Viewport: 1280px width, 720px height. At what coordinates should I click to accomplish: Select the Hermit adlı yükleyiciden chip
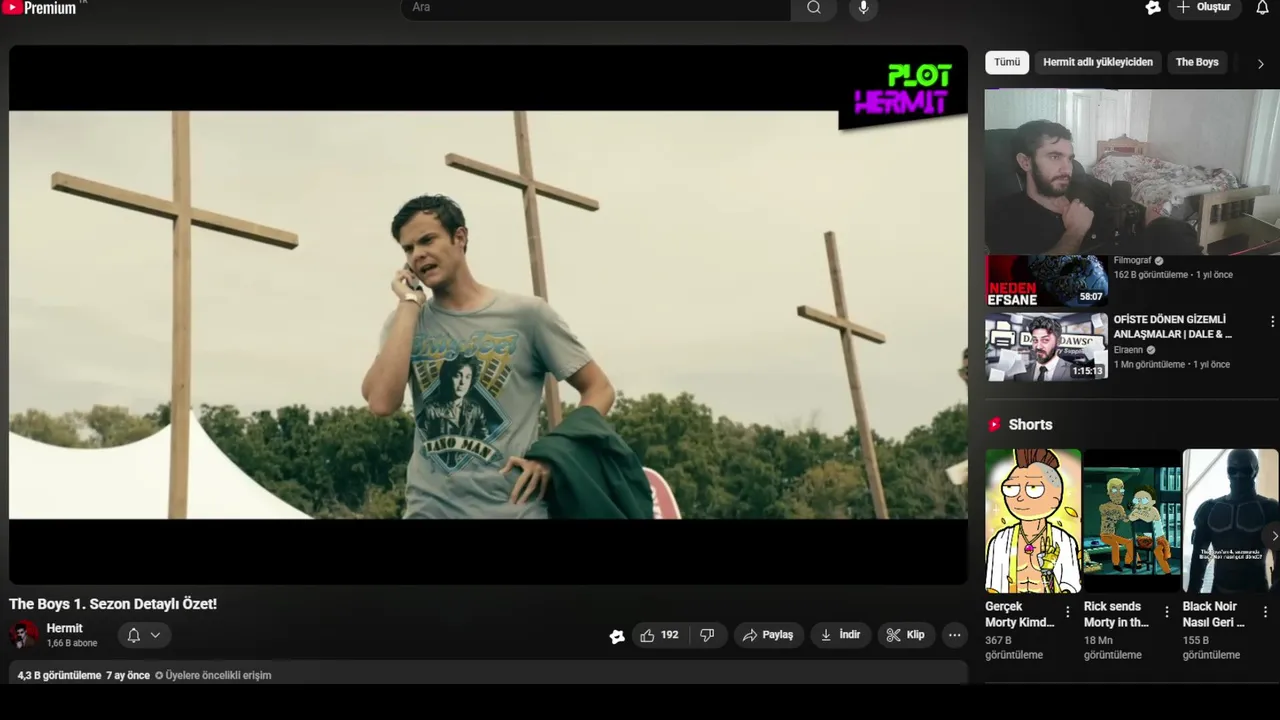click(x=1098, y=62)
